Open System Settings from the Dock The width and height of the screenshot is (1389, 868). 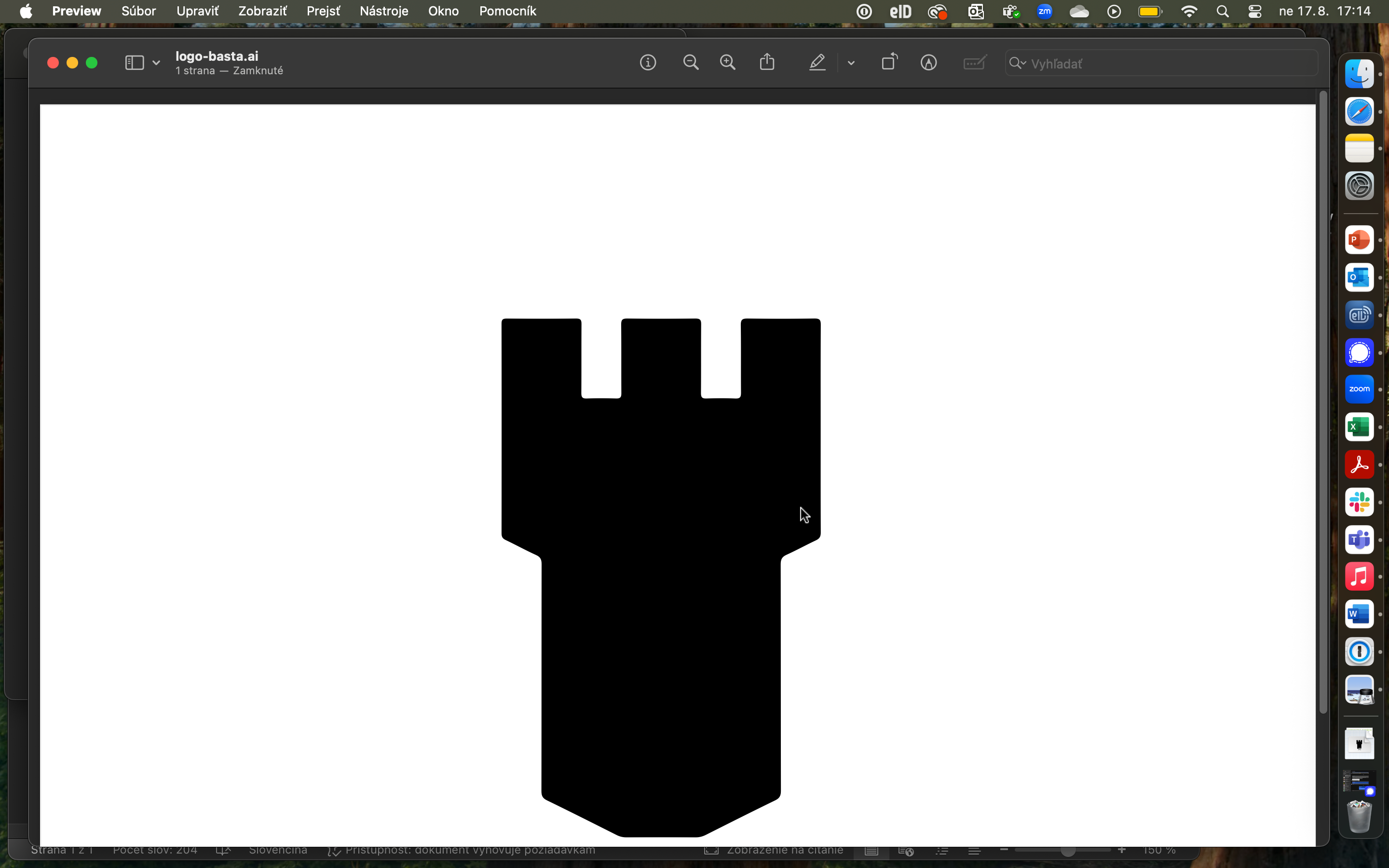(x=1359, y=186)
